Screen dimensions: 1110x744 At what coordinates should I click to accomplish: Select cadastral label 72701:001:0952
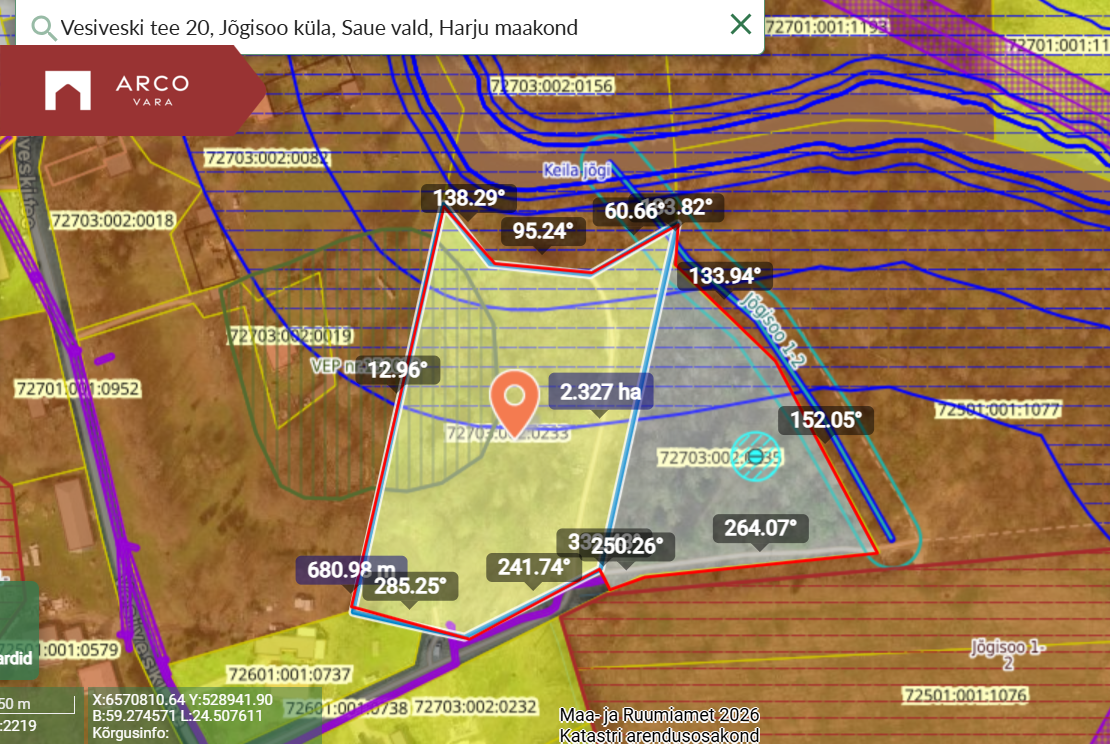(x=78, y=389)
